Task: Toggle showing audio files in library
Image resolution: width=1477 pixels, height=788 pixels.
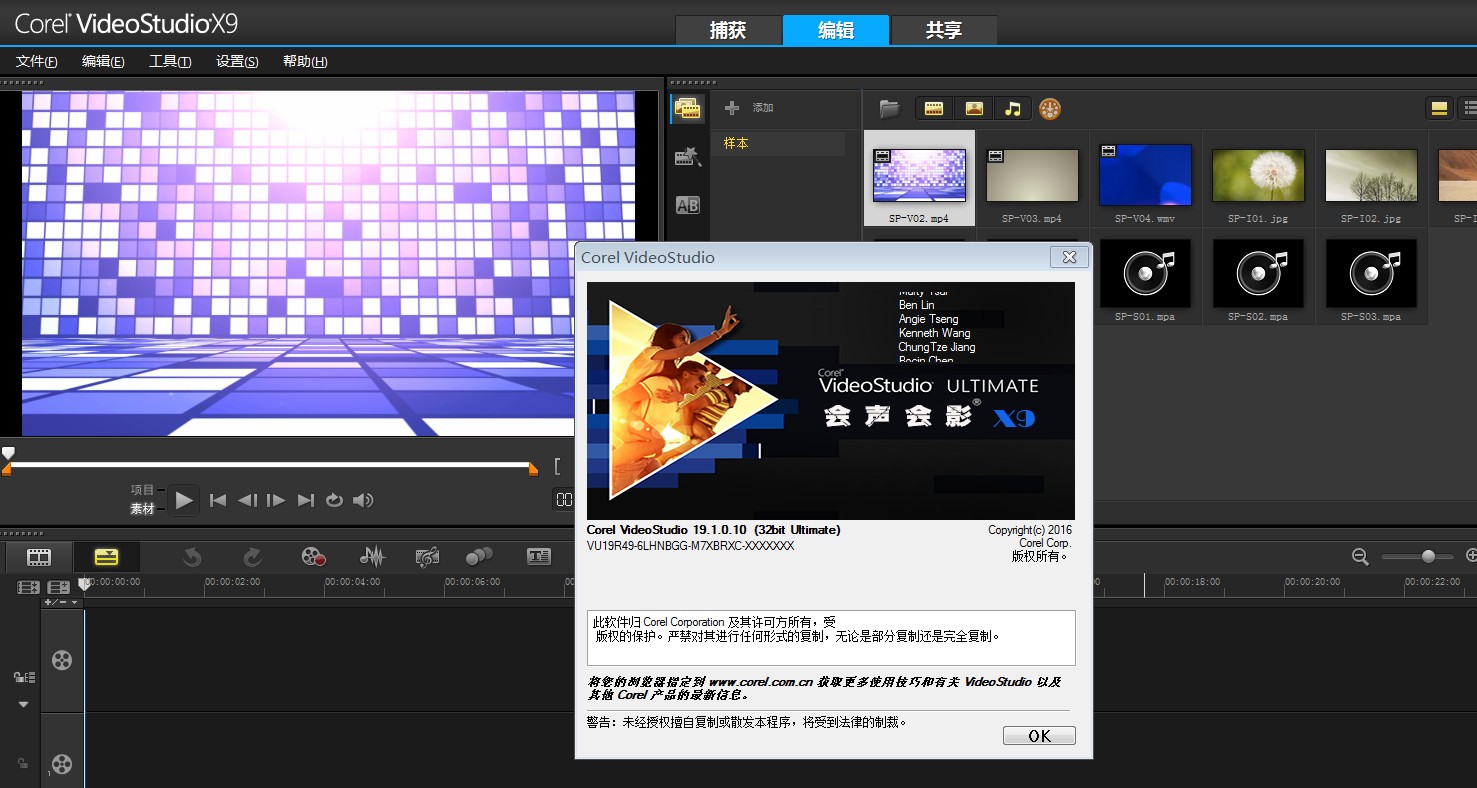Action: 1013,109
